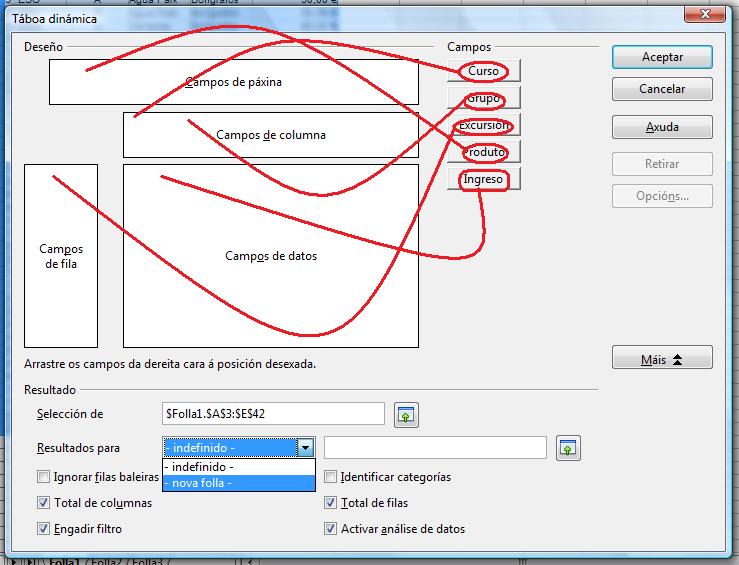Disable Engadir filtro checkbox
The image size is (739, 565).
point(43,529)
